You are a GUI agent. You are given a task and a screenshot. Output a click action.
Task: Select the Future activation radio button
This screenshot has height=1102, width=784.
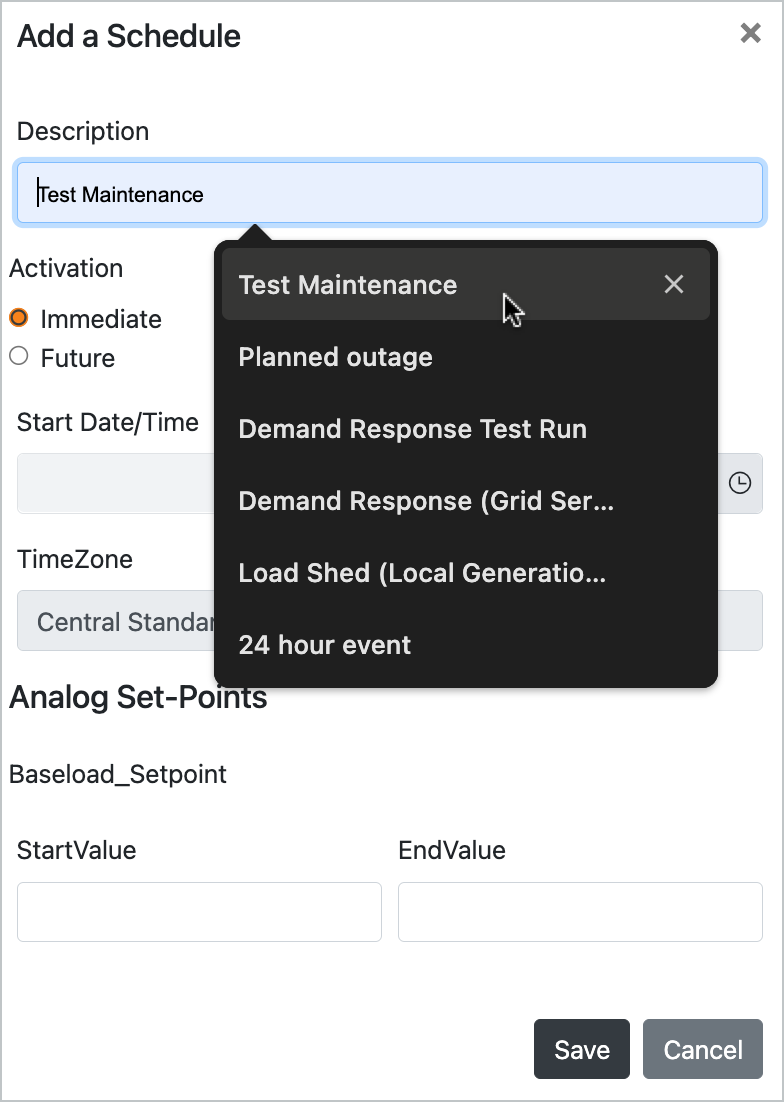pyautogui.click(x=17, y=356)
